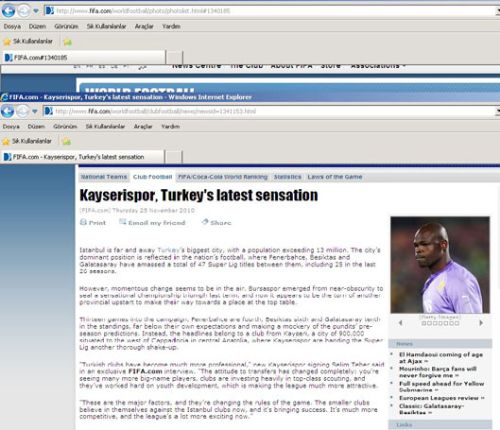The width and height of the screenshot is (500, 430).
Task: Click the page icon beside rear window URL
Action: 49,11
